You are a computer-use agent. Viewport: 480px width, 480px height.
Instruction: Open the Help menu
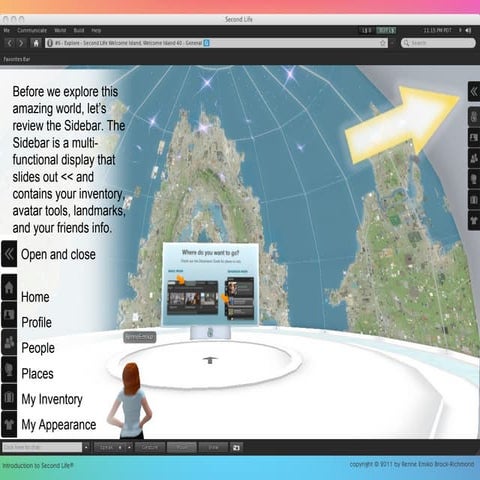point(96,30)
